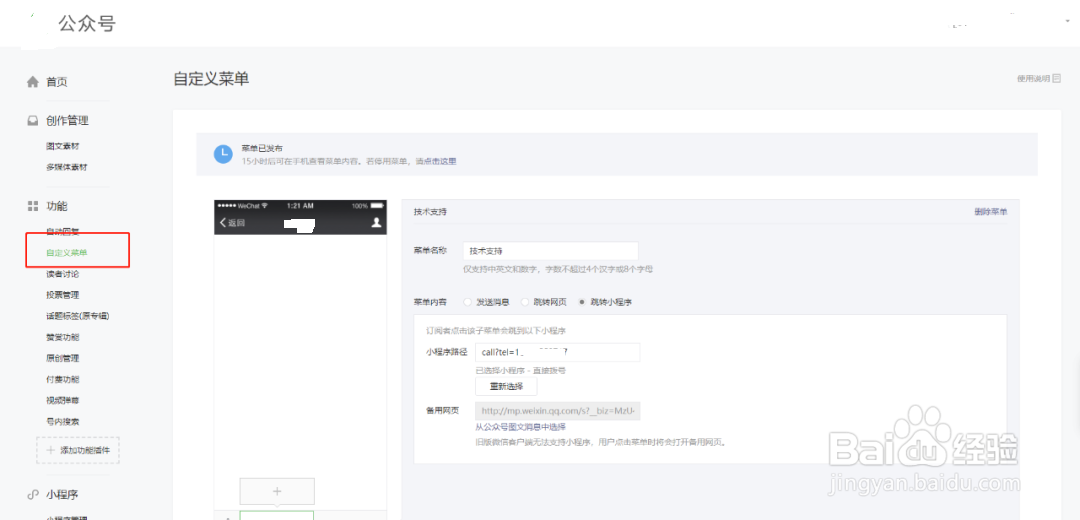Open 话题标签(原专辑) in the sidebar
This screenshot has height=520, width=1080.
click(x=78, y=316)
